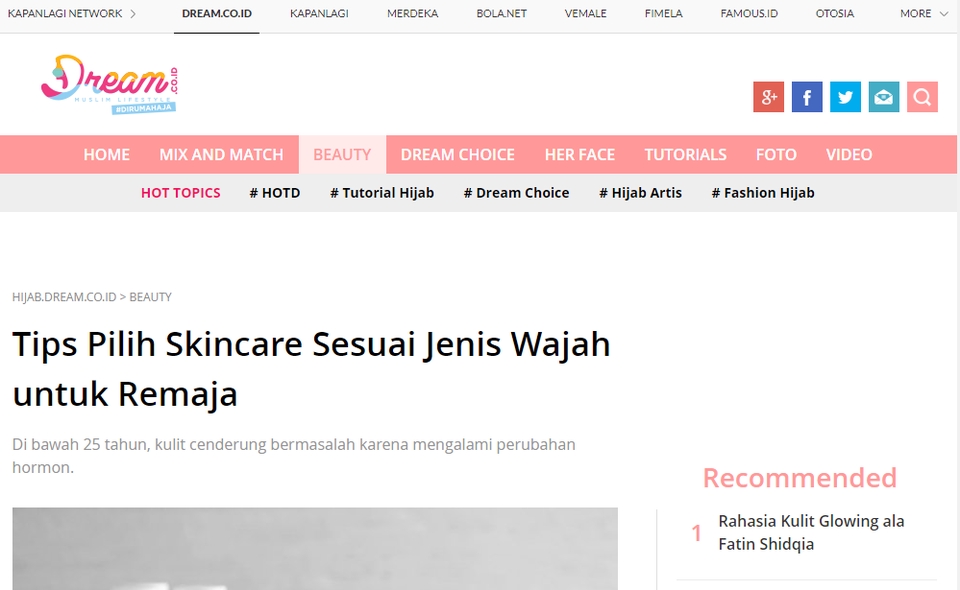Open the HER FACE menu

click(580, 154)
